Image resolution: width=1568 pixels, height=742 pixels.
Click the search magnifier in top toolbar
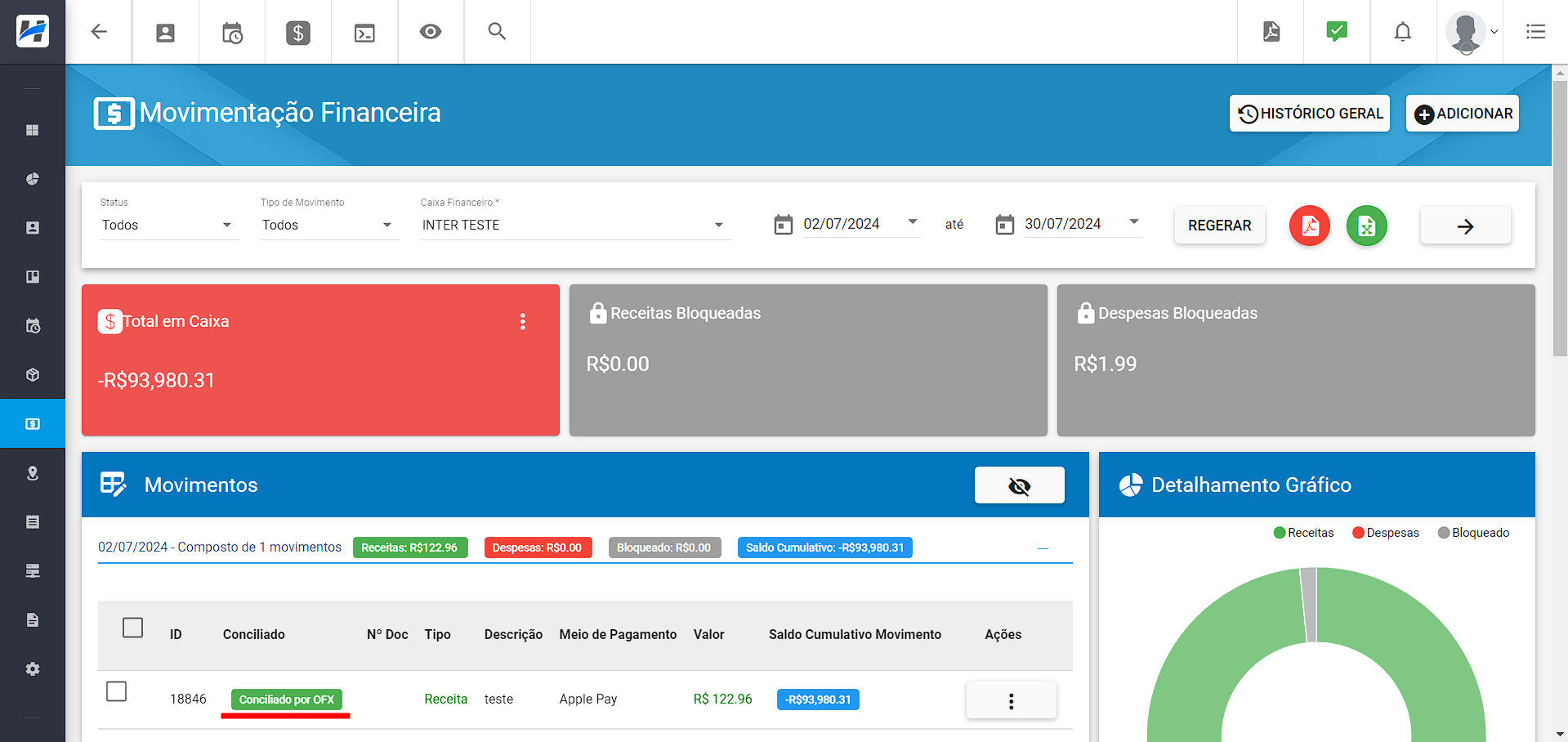tap(497, 32)
